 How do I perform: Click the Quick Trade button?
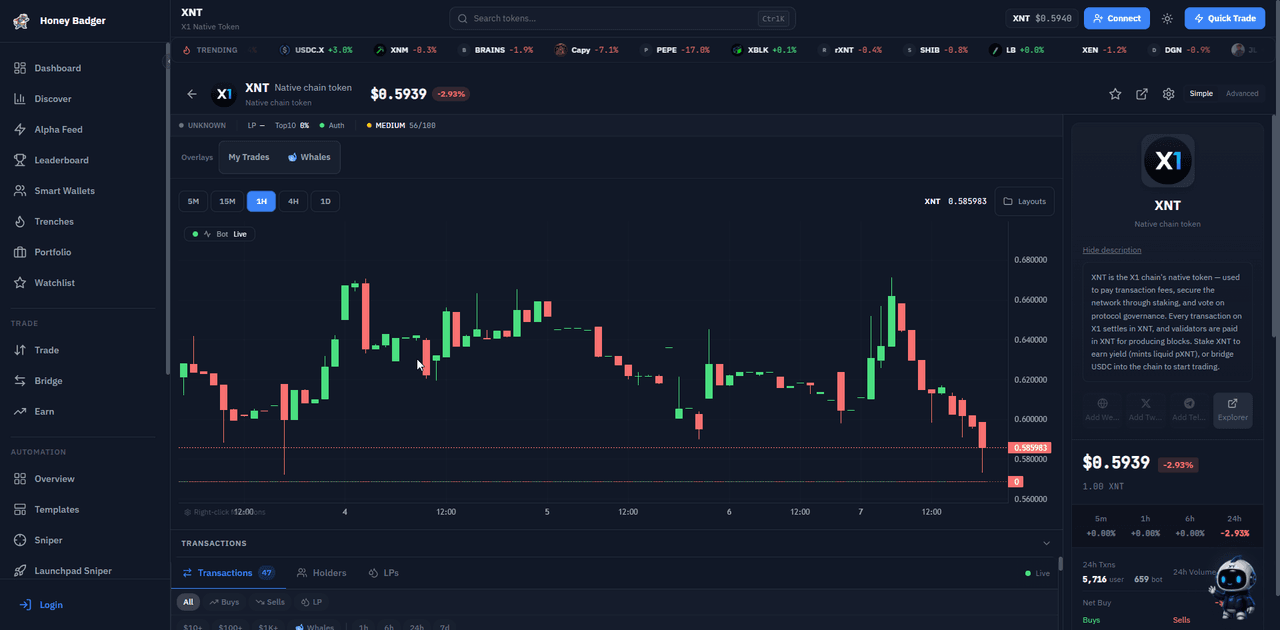click(x=1224, y=18)
